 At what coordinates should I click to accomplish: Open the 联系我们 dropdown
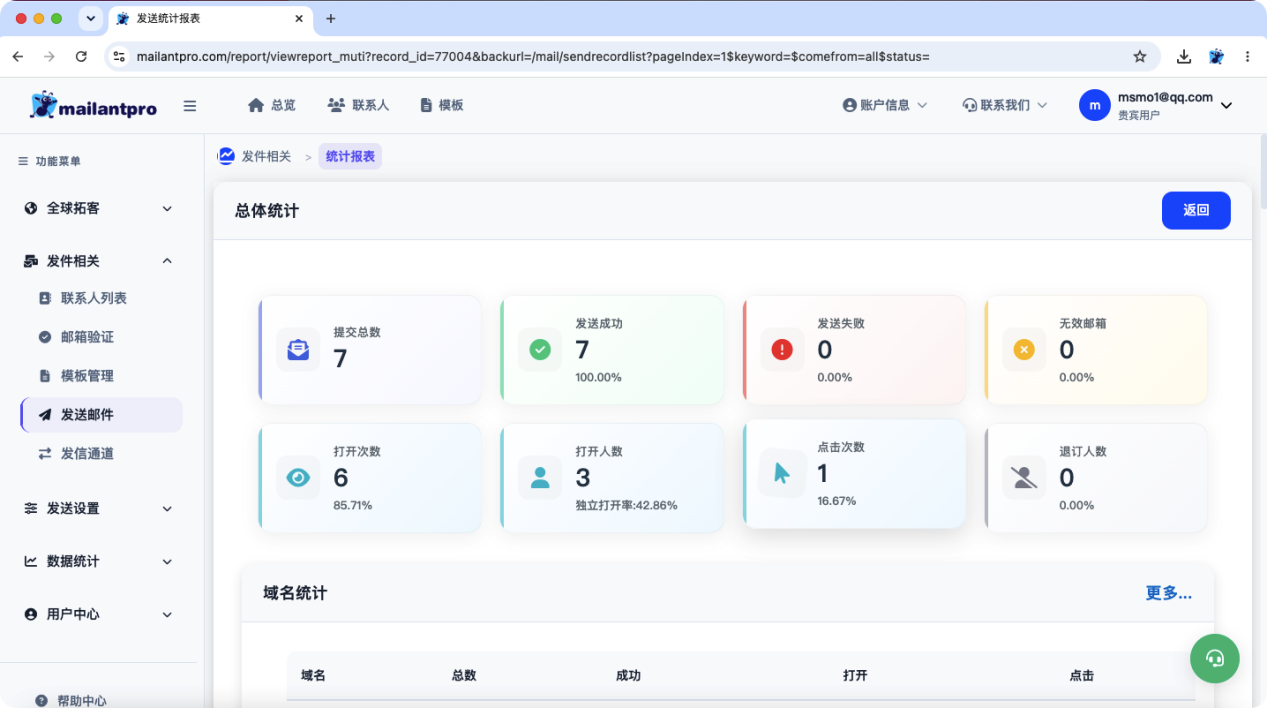1004,105
